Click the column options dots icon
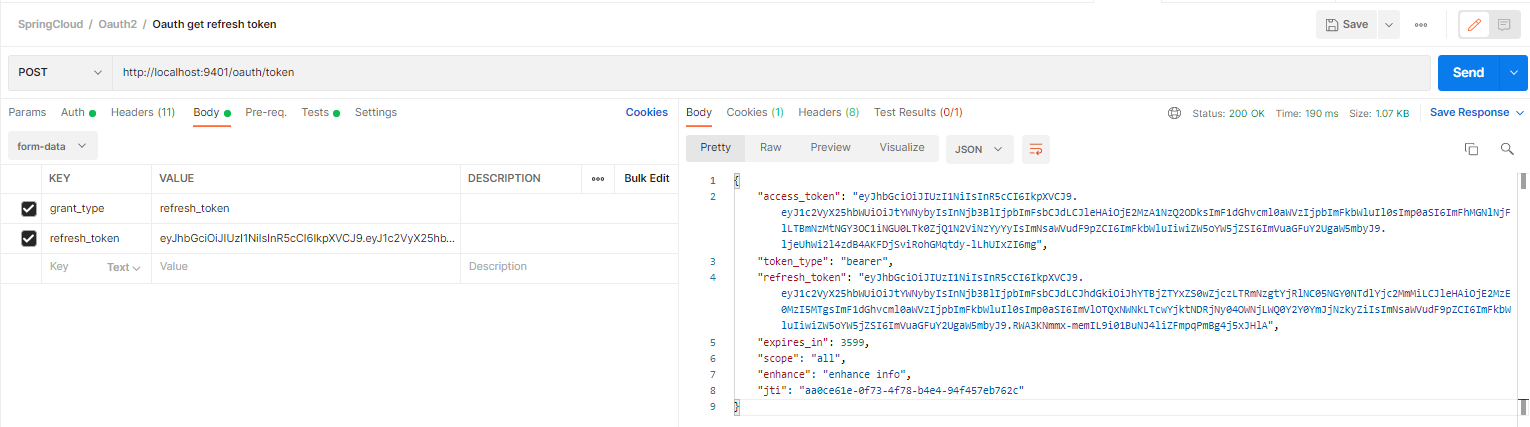 598,178
